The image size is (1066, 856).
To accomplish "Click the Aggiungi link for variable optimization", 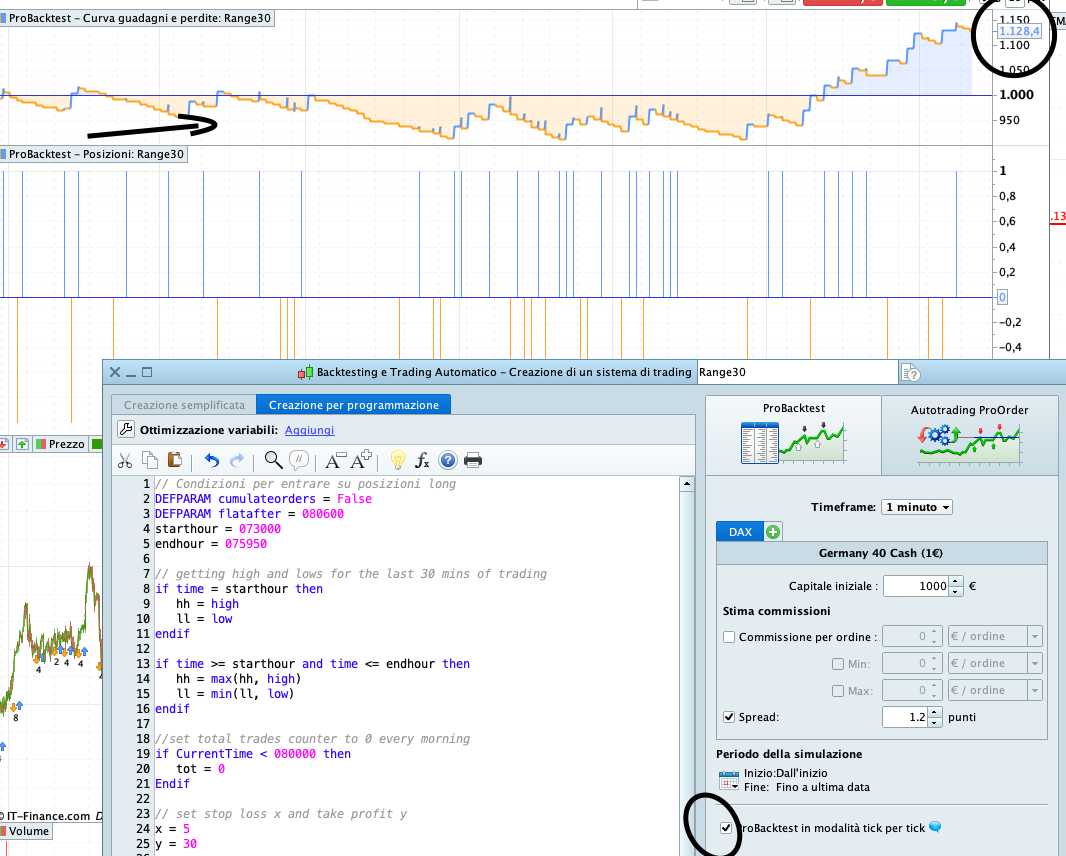I will tap(309, 430).
